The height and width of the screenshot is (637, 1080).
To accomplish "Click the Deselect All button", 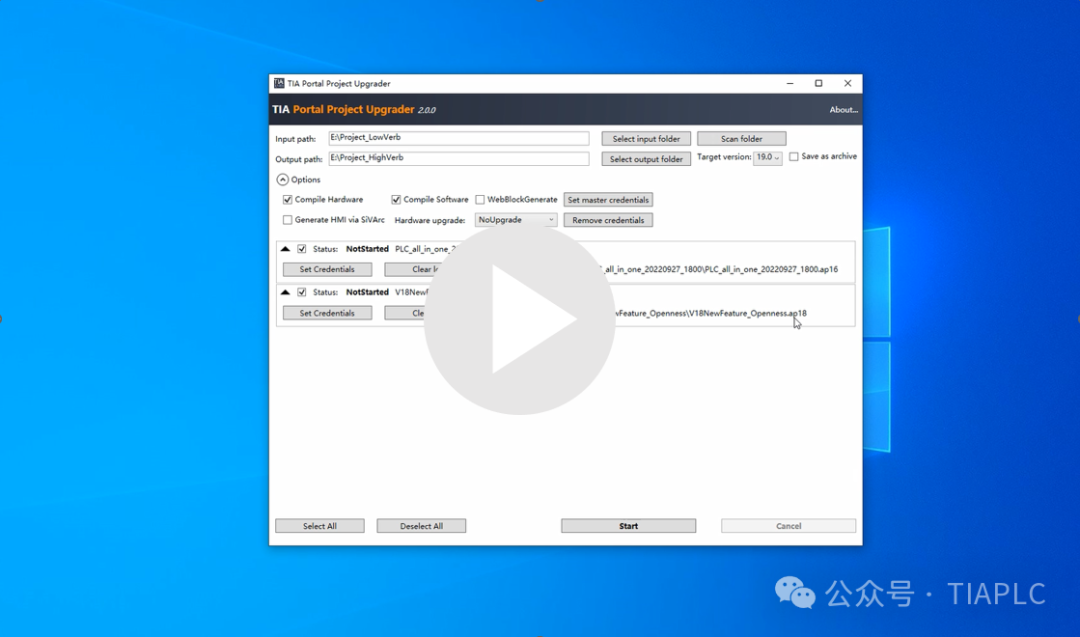I will [422, 526].
